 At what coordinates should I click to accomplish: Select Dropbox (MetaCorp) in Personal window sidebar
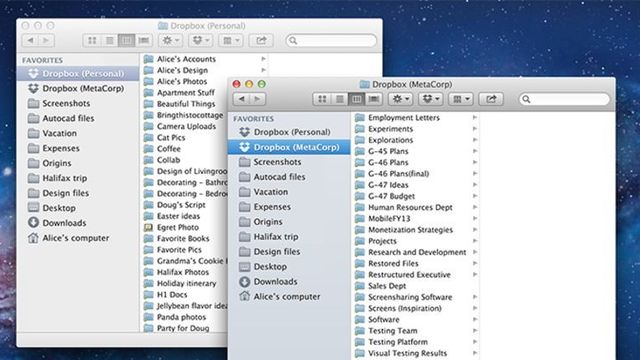pyautogui.click(x=78, y=89)
